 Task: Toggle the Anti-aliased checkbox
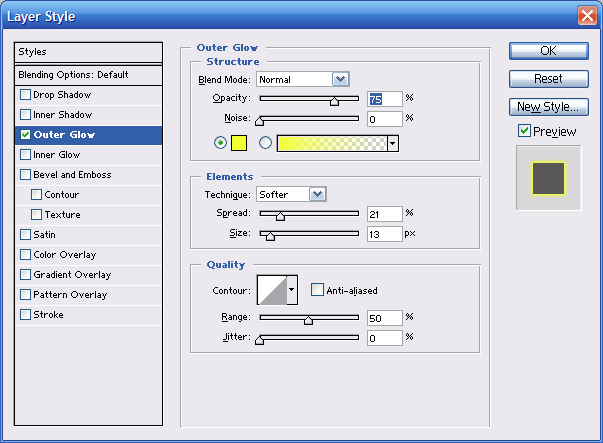click(x=317, y=290)
